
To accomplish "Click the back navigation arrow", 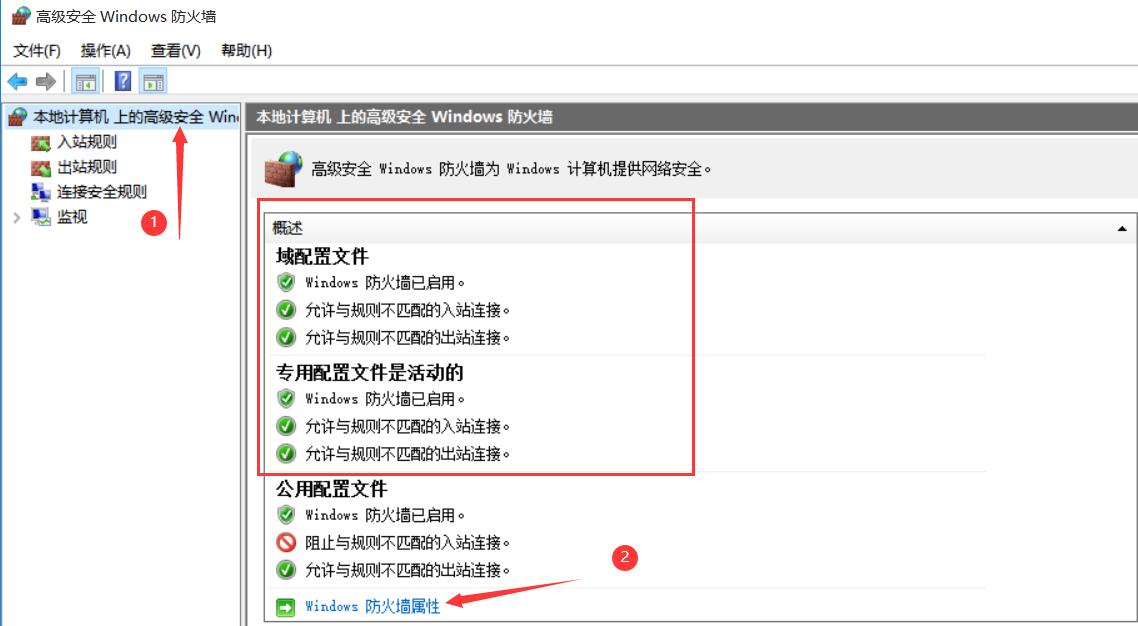I will coord(17,81).
